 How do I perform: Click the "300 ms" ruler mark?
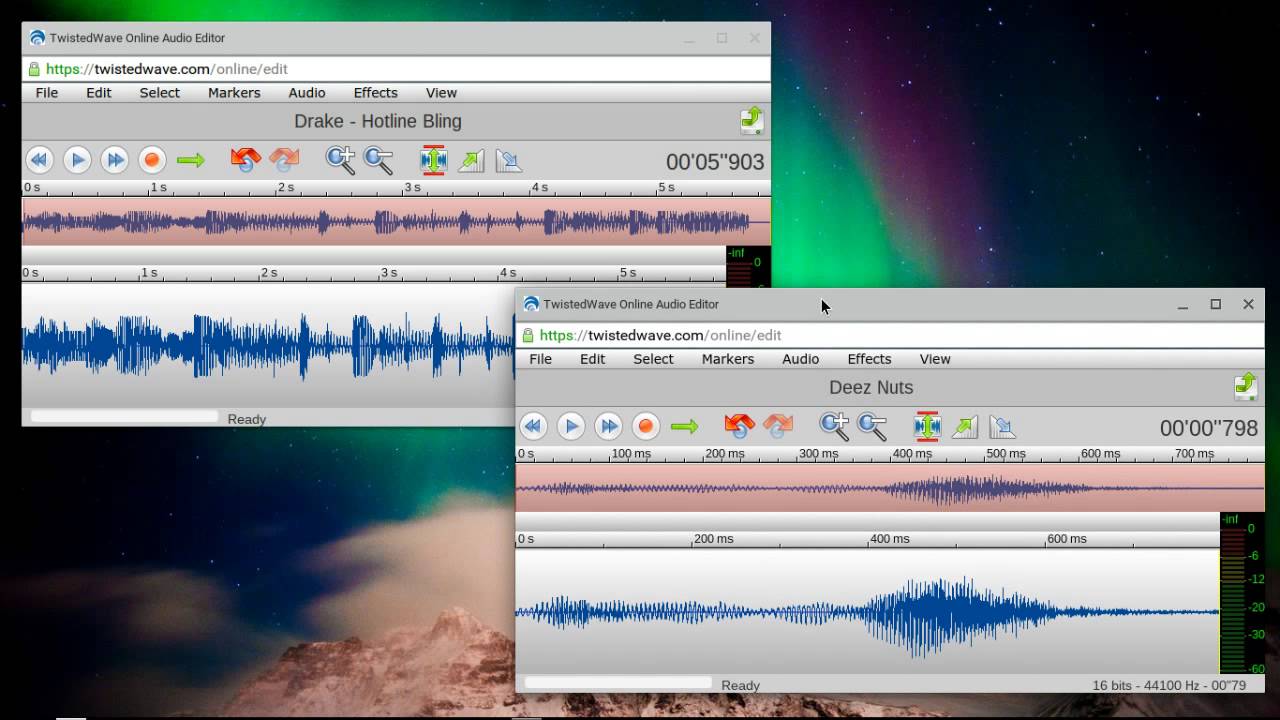tap(818, 454)
